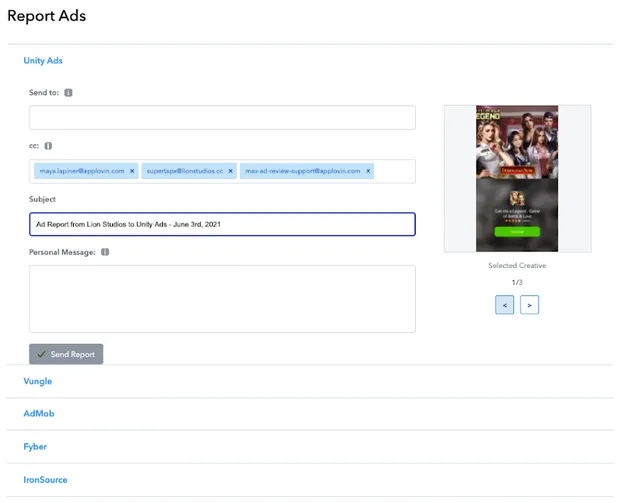Click the Personal Message text area

[222, 299]
